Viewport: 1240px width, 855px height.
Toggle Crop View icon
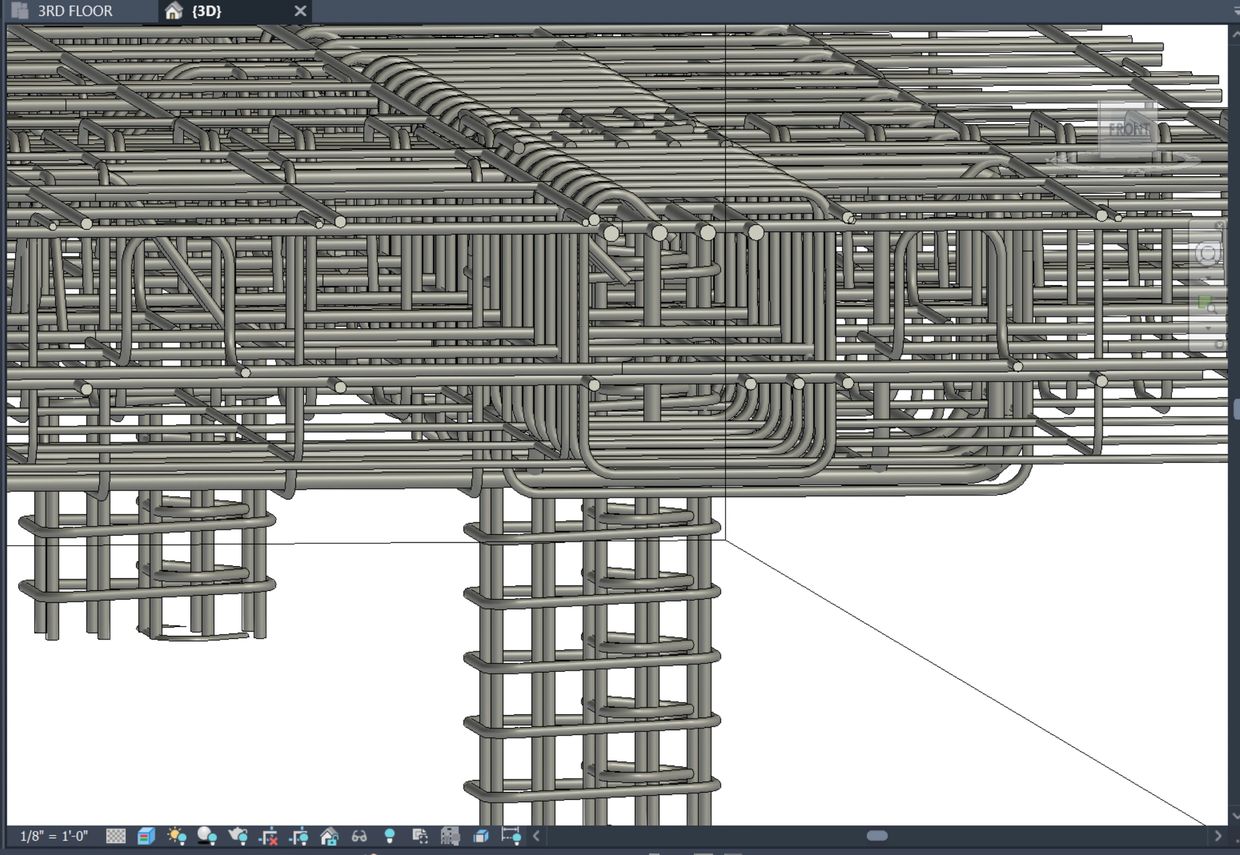(268, 836)
